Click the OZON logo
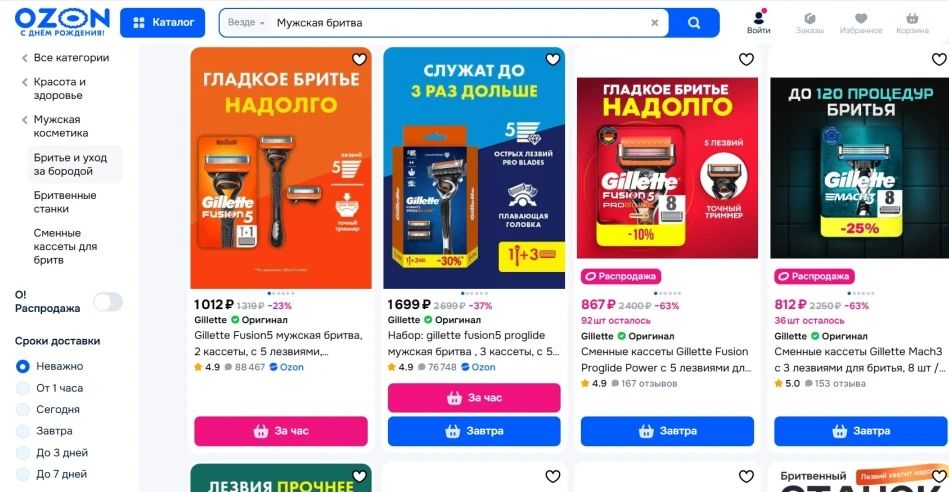 point(62,22)
